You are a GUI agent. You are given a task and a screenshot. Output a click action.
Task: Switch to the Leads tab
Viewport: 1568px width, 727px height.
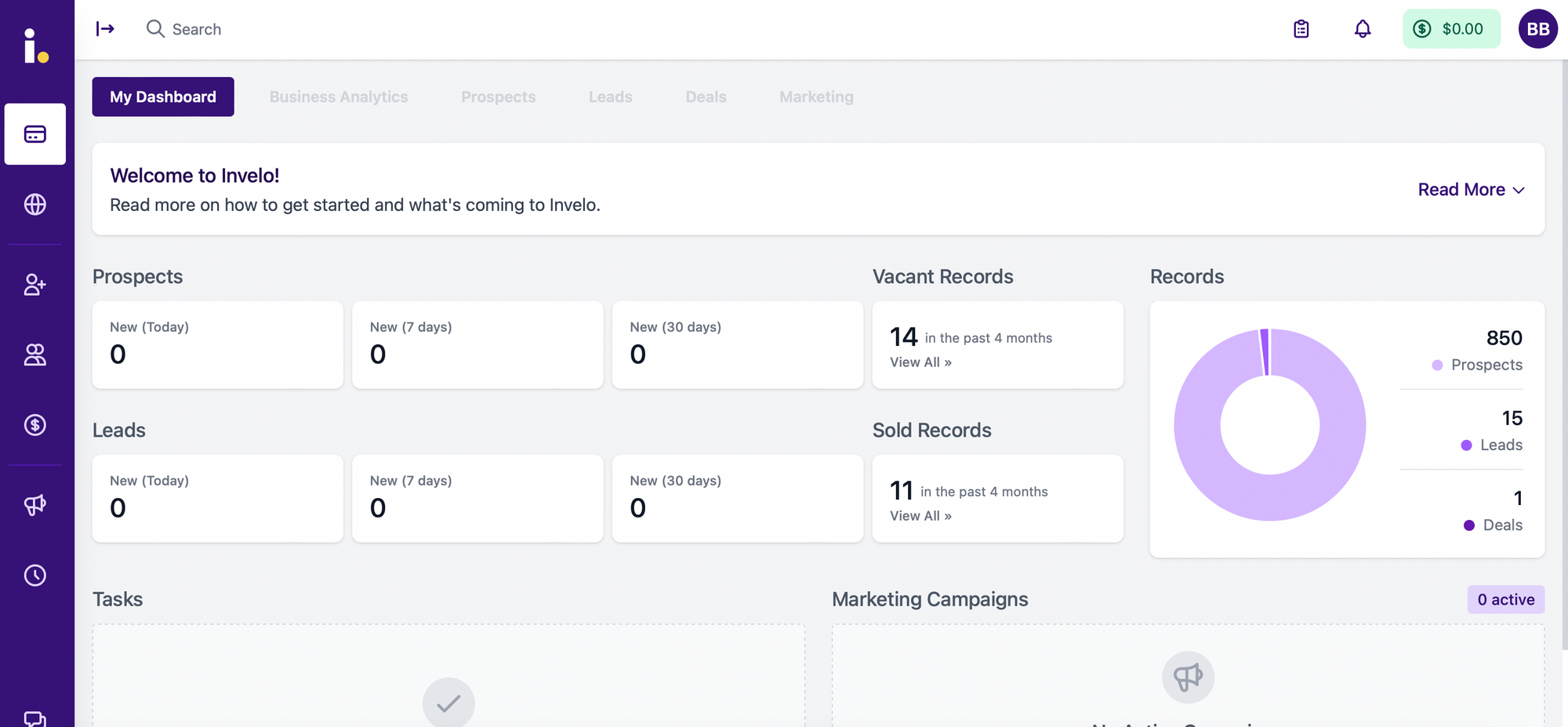611,96
